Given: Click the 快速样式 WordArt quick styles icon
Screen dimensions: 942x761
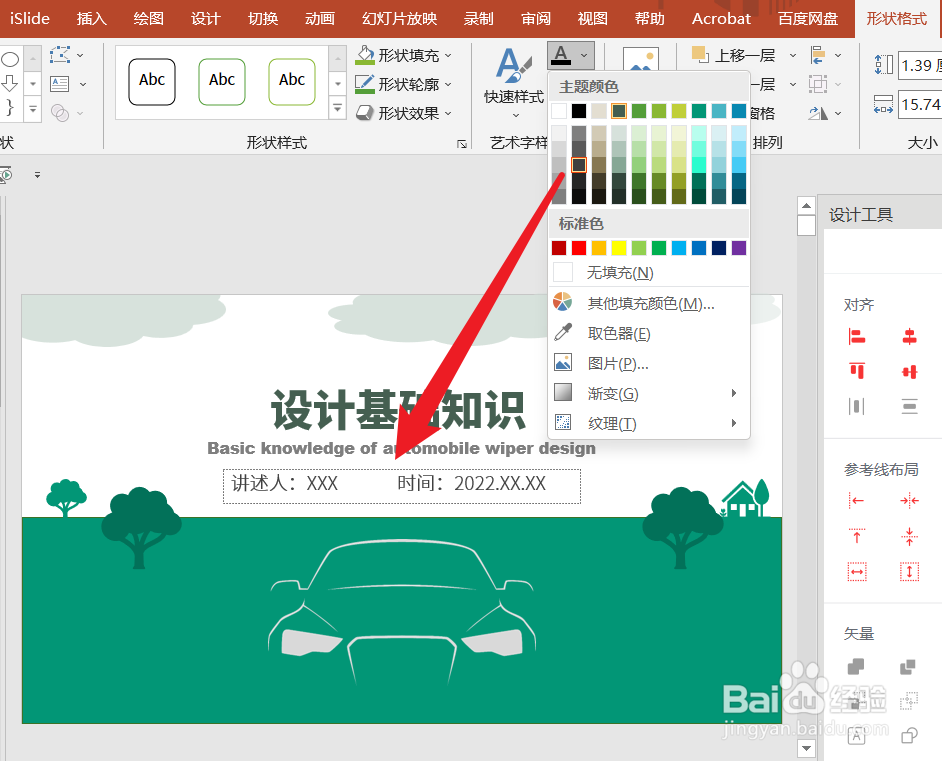Looking at the screenshot, I should (514, 65).
